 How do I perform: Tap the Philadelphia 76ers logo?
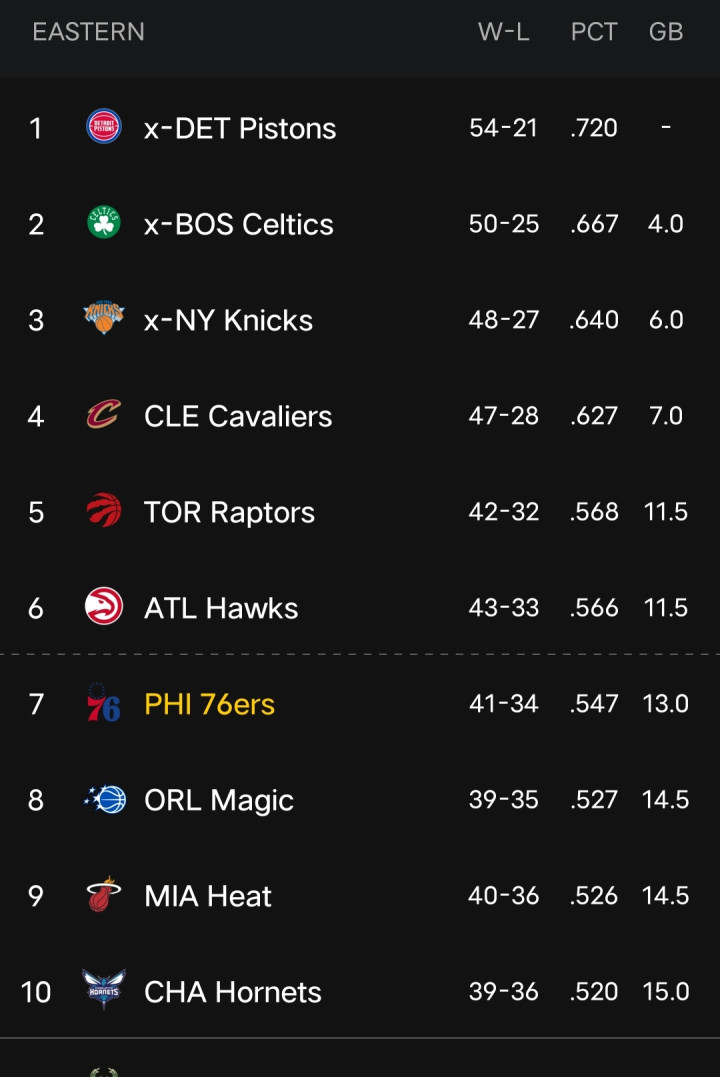click(x=103, y=704)
